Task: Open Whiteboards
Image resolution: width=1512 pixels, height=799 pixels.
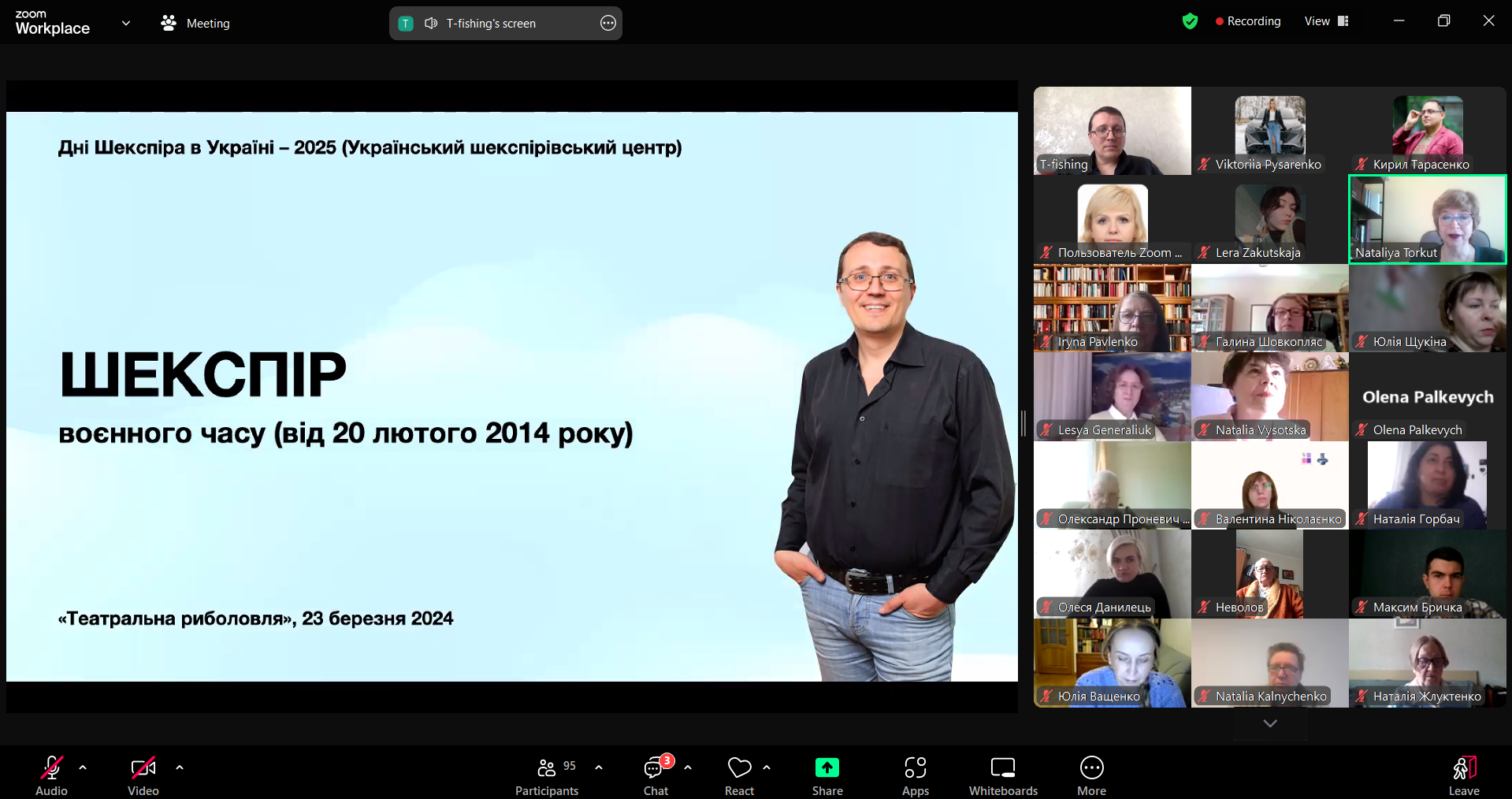Action: point(1002,775)
